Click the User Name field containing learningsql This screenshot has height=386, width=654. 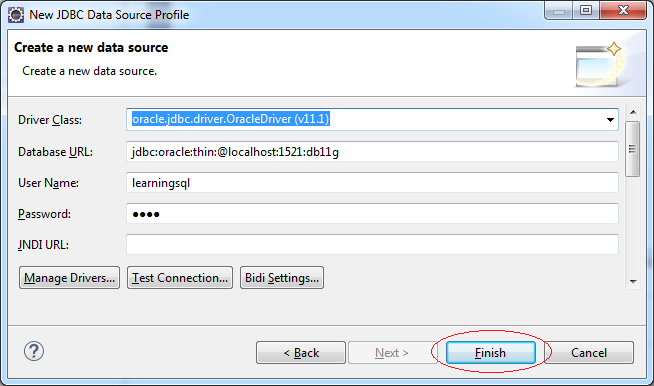372,183
